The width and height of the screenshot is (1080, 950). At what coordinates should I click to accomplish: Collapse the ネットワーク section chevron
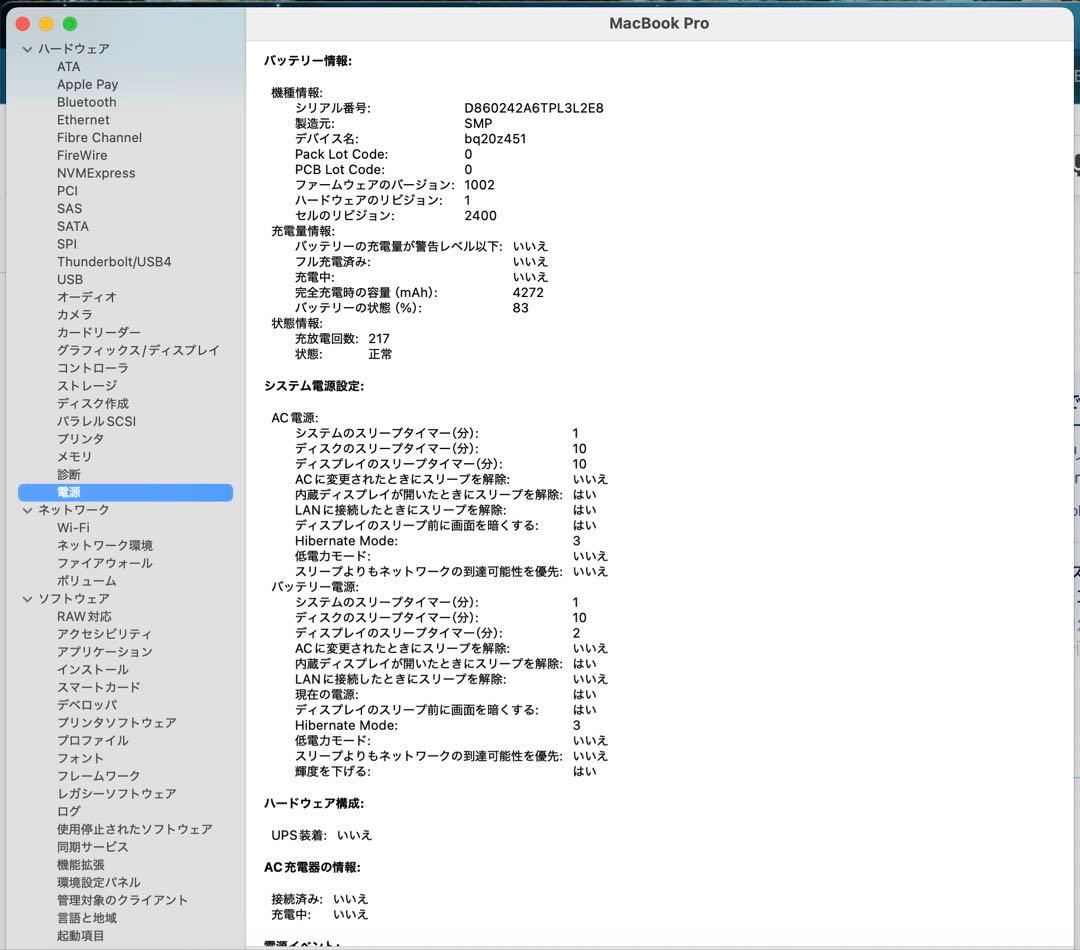point(27,510)
